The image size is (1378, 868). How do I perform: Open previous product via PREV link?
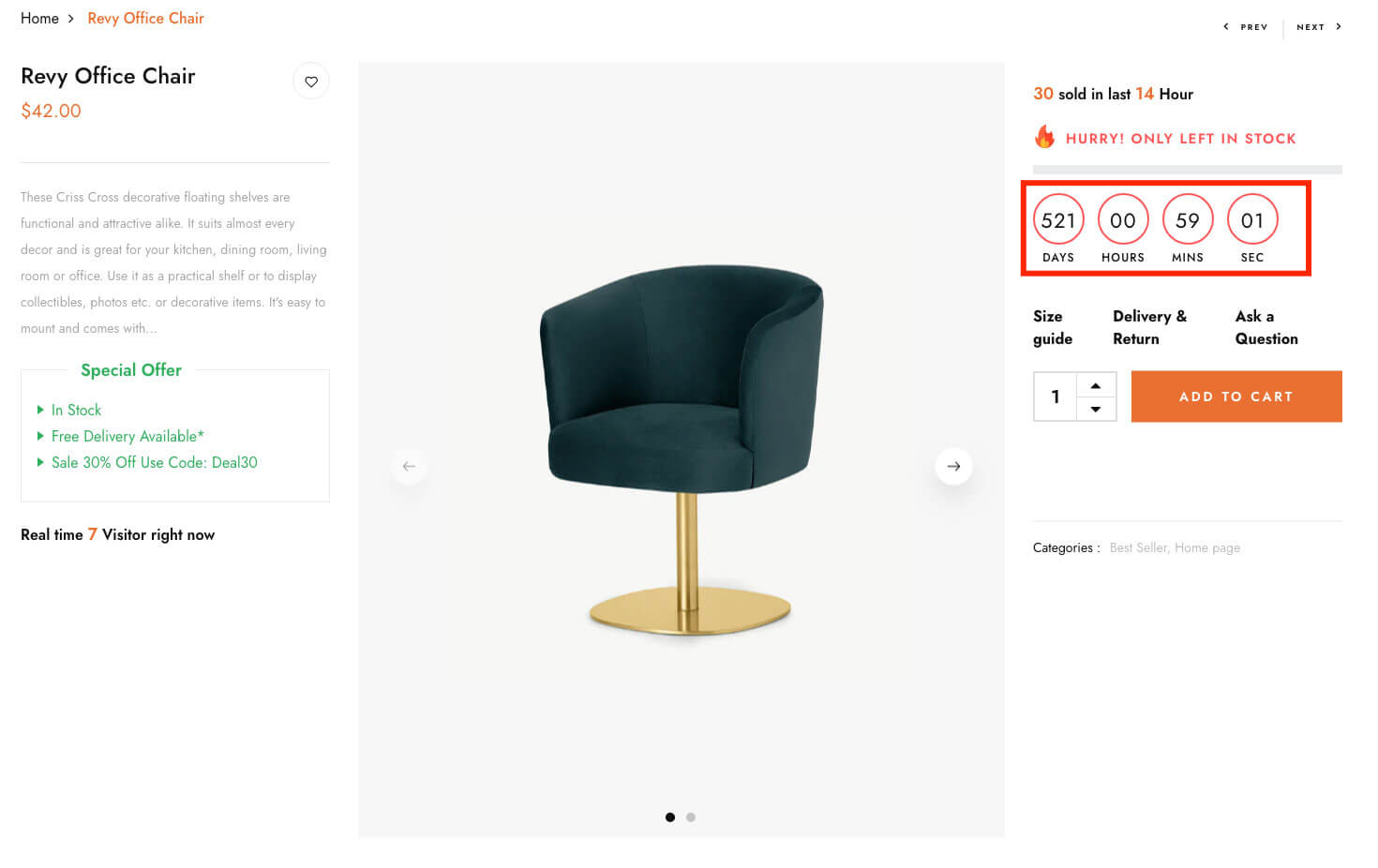click(1246, 27)
